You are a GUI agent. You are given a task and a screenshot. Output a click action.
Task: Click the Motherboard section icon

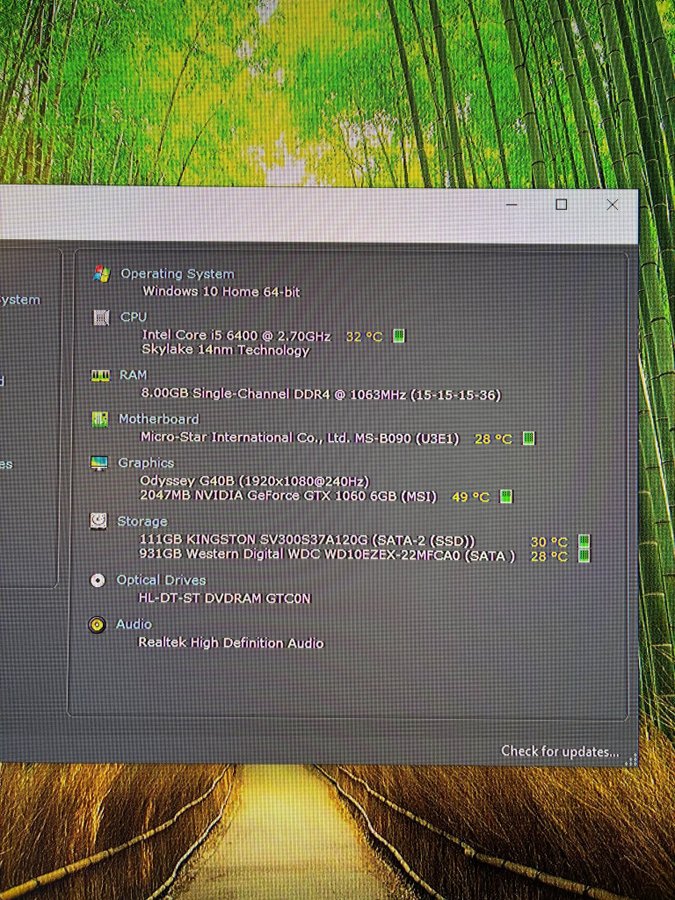pos(100,420)
